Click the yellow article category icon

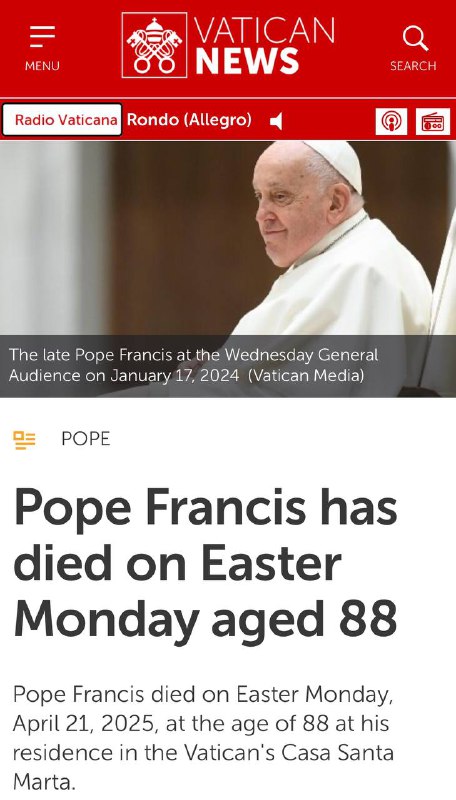point(24,440)
